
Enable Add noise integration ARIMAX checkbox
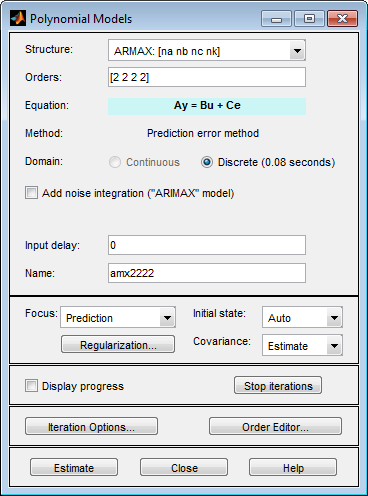click(x=31, y=193)
